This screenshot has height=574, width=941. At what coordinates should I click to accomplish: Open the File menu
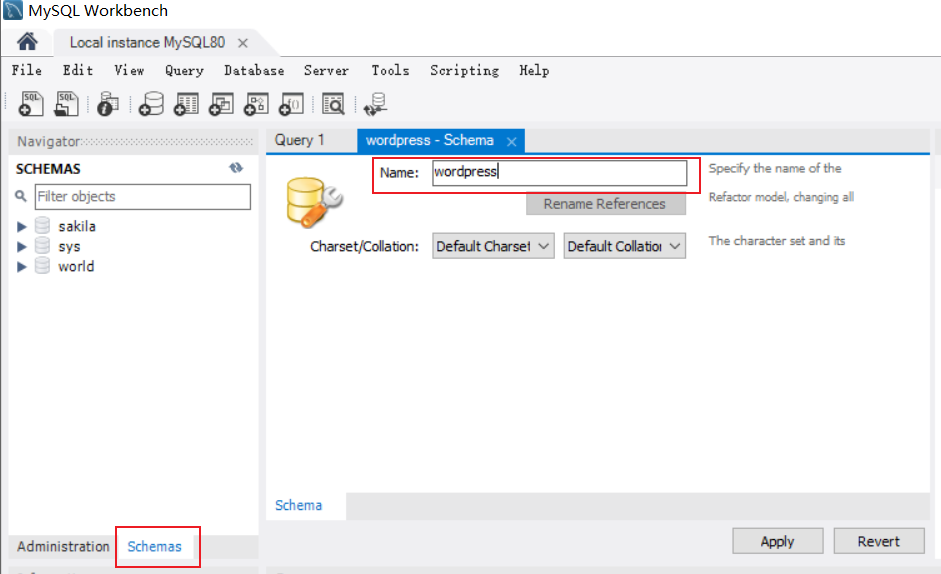pyautogui.click(x=27, y=70)
